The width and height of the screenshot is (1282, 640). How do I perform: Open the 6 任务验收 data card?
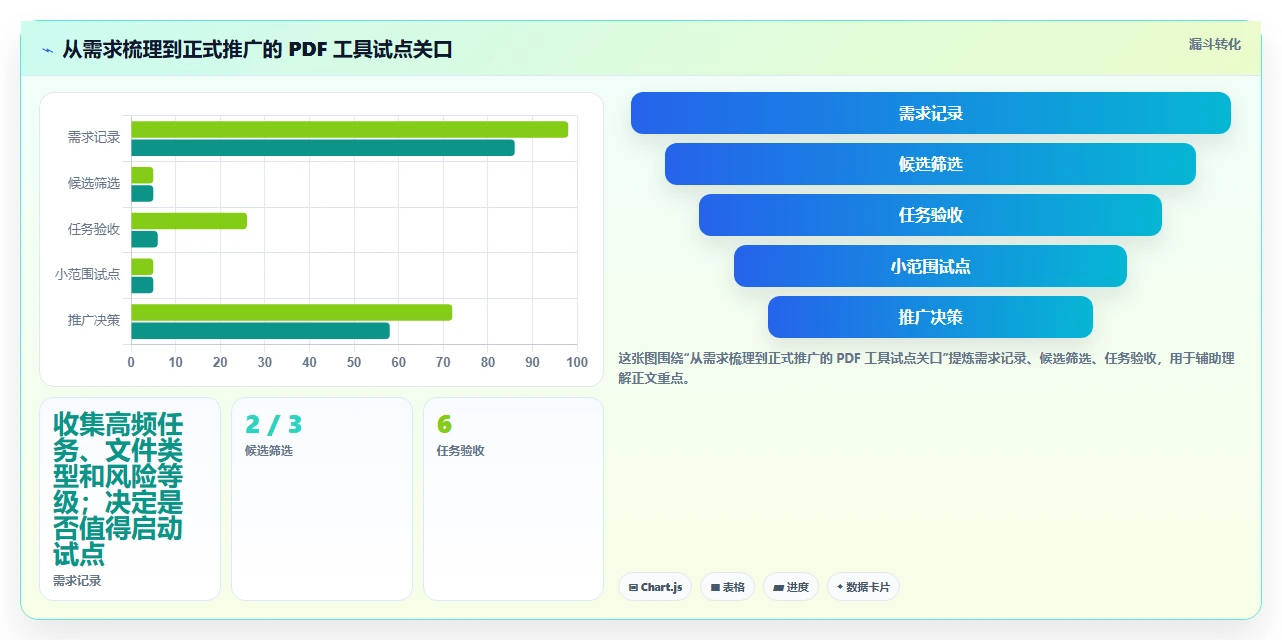pos(514,499)
